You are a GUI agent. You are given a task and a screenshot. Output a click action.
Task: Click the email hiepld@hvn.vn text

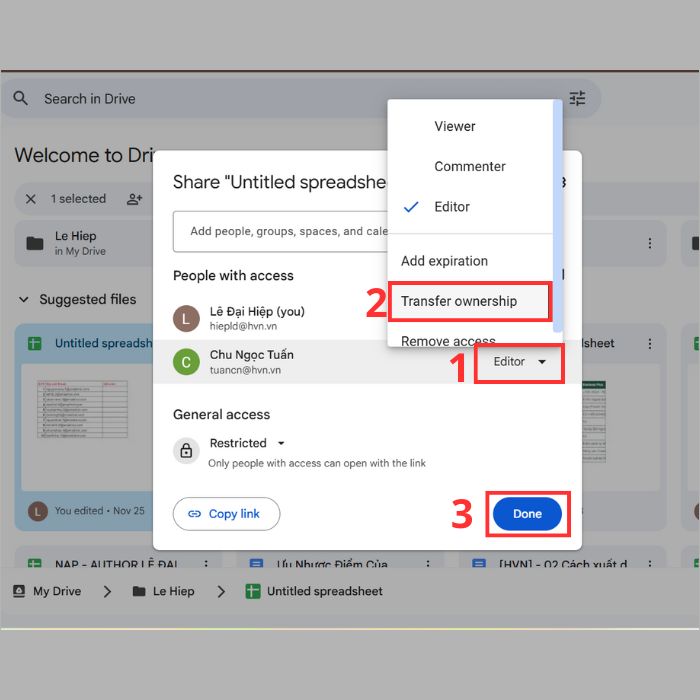click(x=243, y=326)
